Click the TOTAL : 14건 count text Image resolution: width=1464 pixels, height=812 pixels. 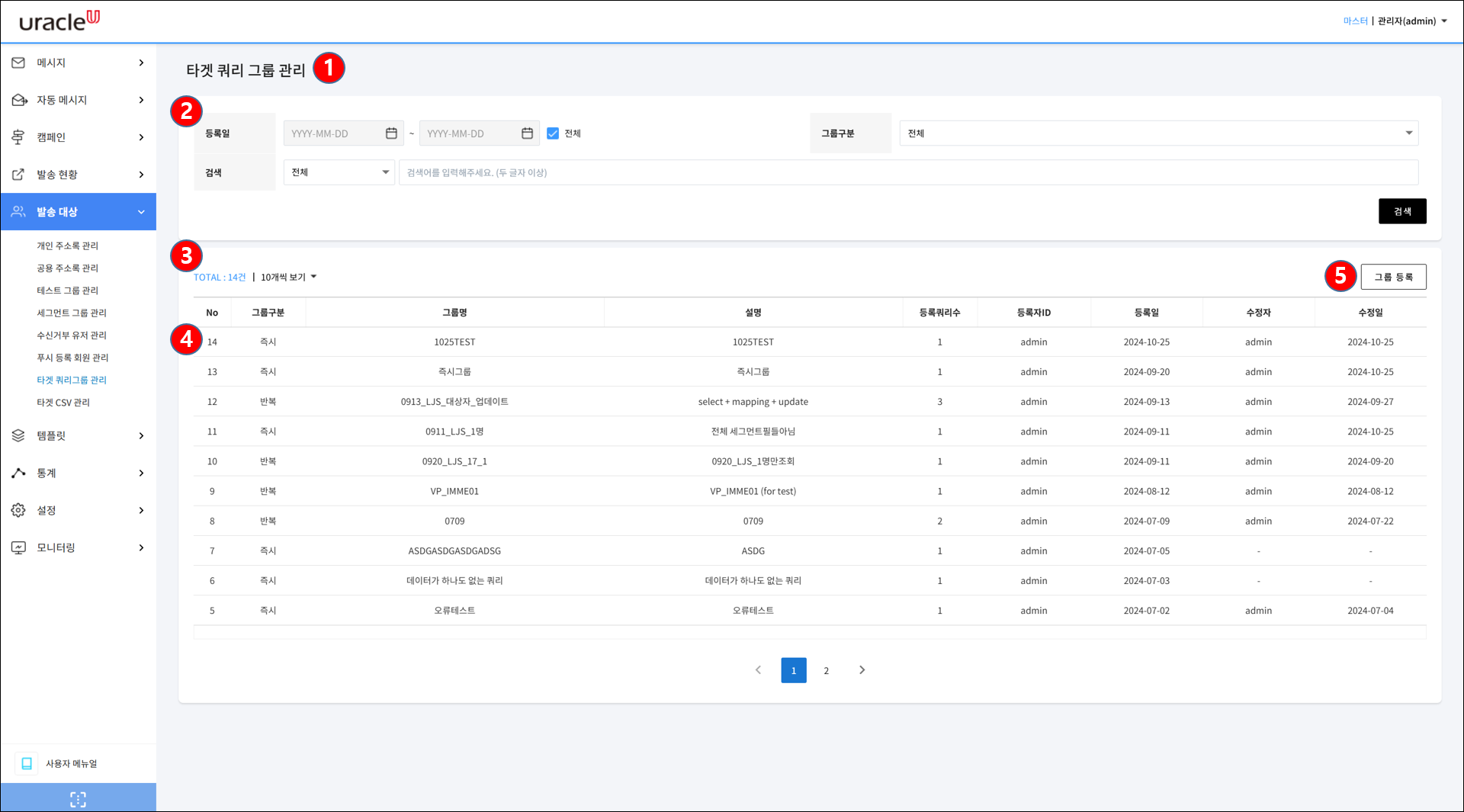(220, 278)
